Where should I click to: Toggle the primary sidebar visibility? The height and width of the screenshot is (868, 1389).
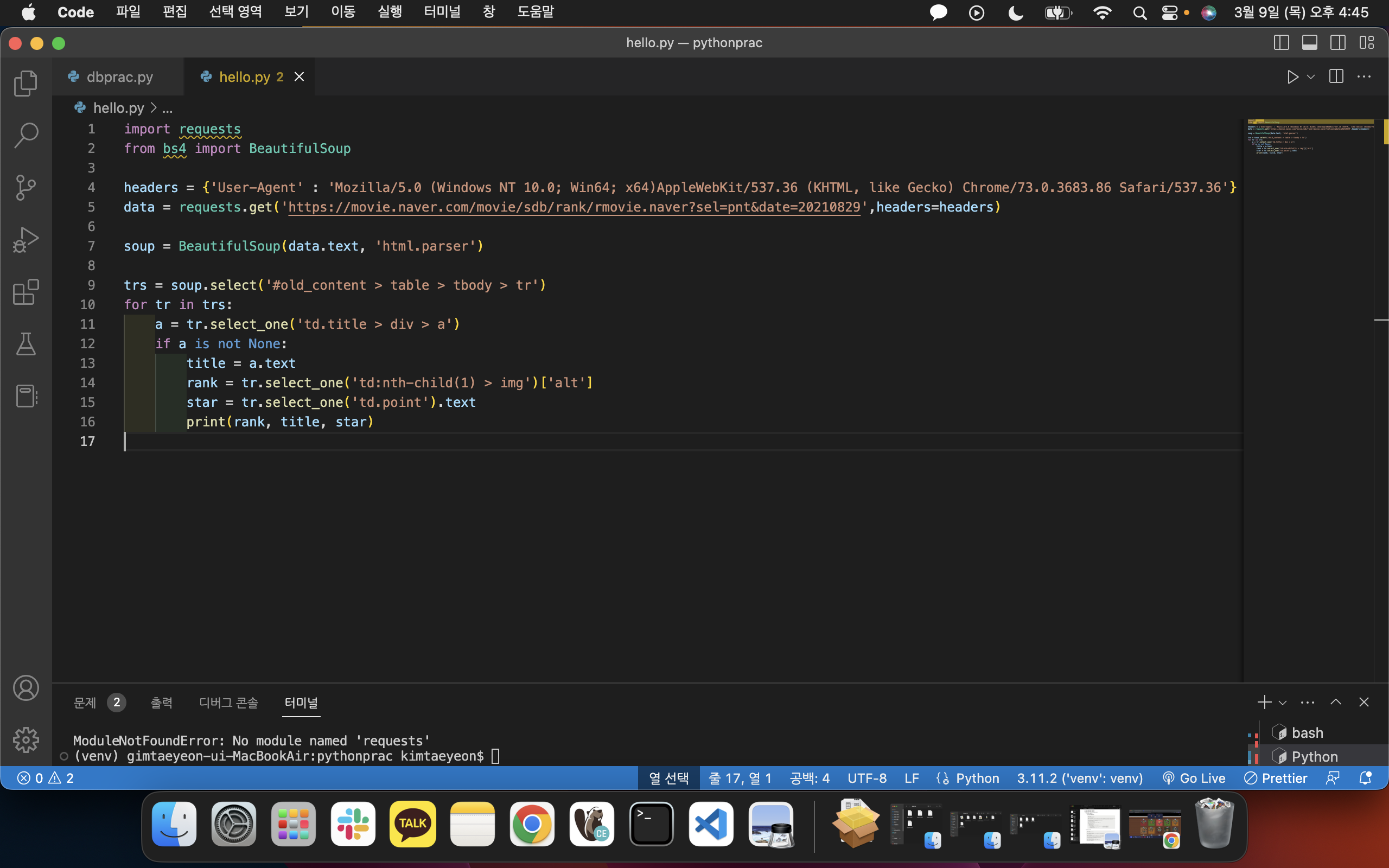pos(1281,42)
